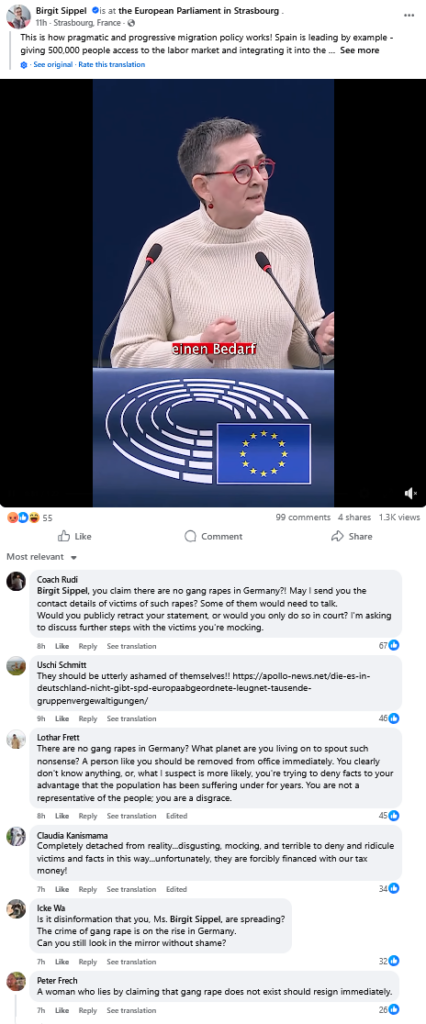
Task: Open Birgit Sippel's profile picture
Action: 18,16
